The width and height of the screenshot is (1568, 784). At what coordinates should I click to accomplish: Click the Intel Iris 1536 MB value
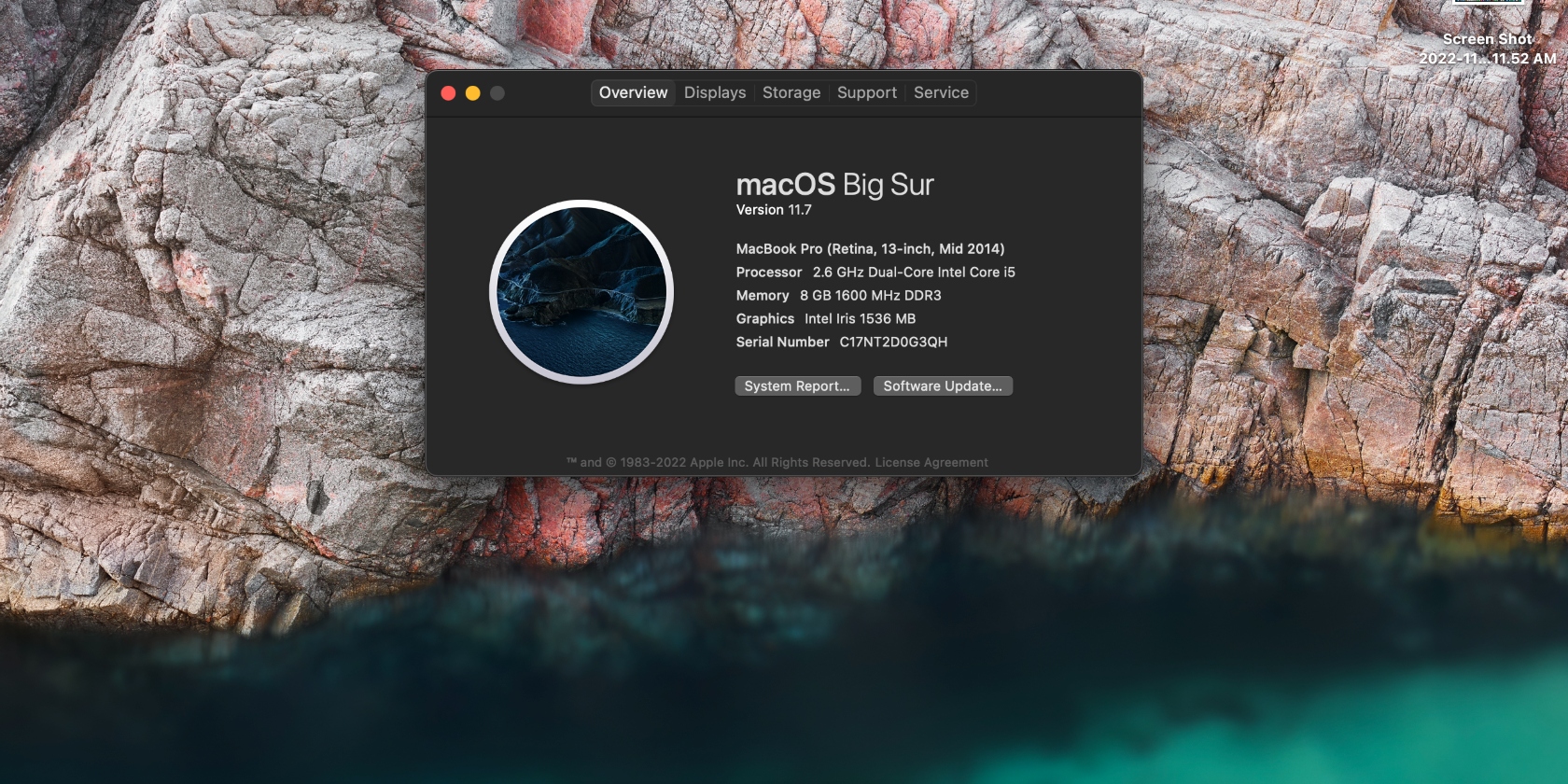[x=860, y=318]
